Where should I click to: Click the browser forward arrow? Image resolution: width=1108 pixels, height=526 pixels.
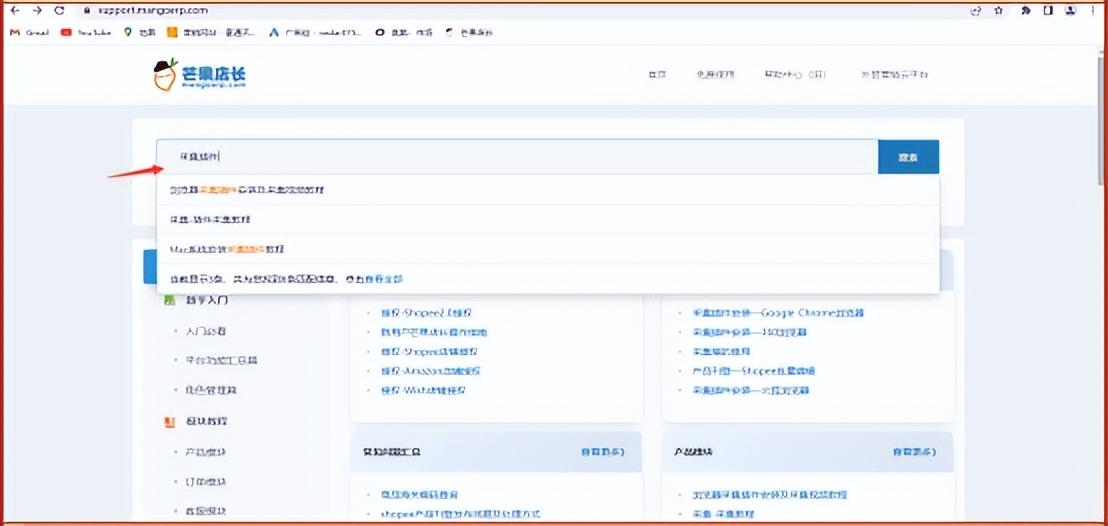(x=37, y=11)
